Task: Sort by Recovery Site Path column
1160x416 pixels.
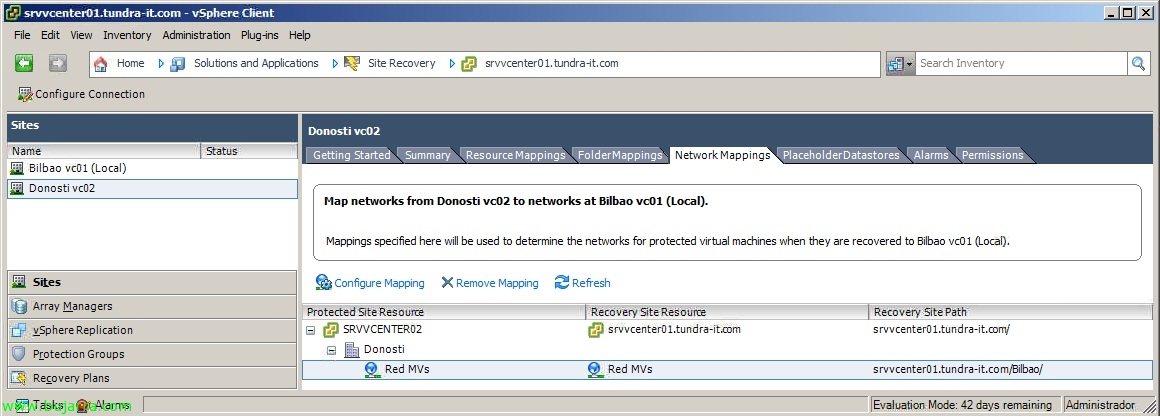Action: [x=1011, y=312]
